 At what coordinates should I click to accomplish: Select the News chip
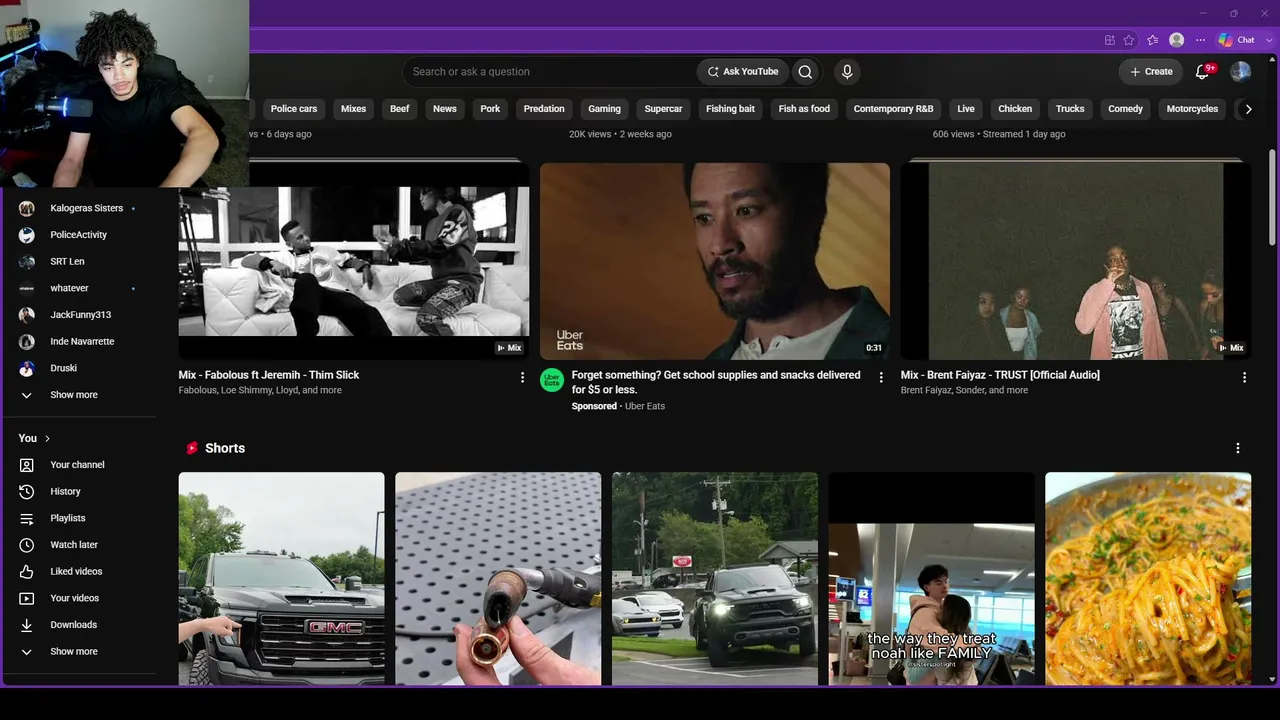(445, 109)
